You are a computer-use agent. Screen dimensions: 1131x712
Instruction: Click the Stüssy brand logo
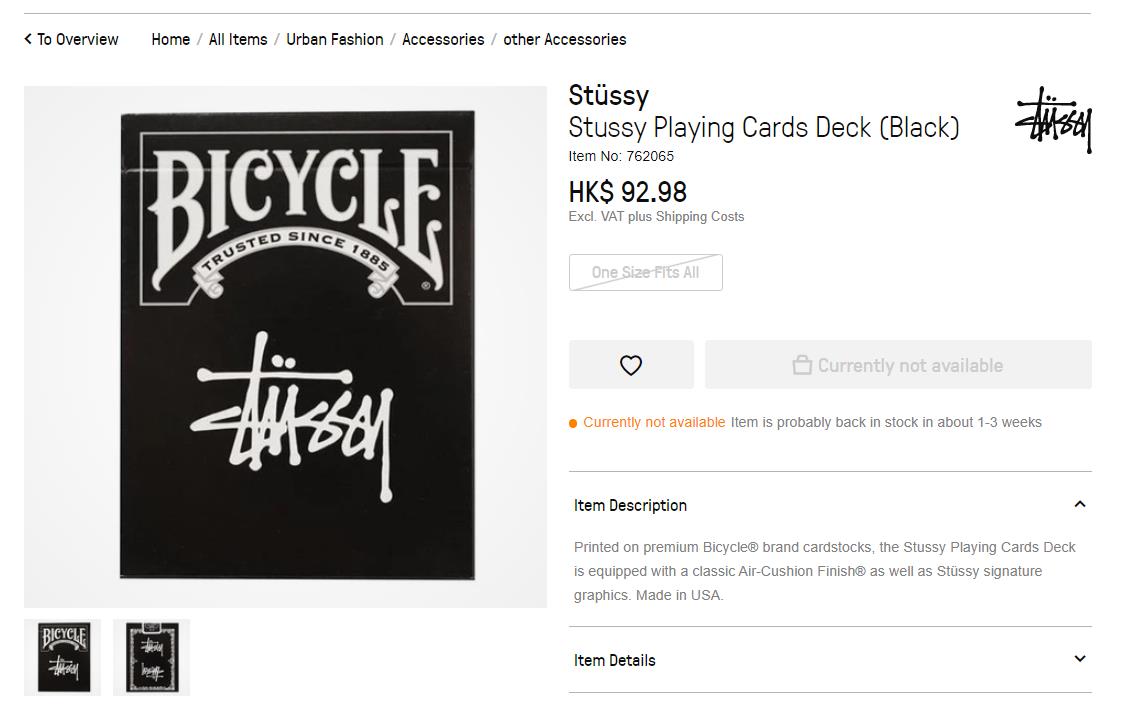pos(1053,120)
